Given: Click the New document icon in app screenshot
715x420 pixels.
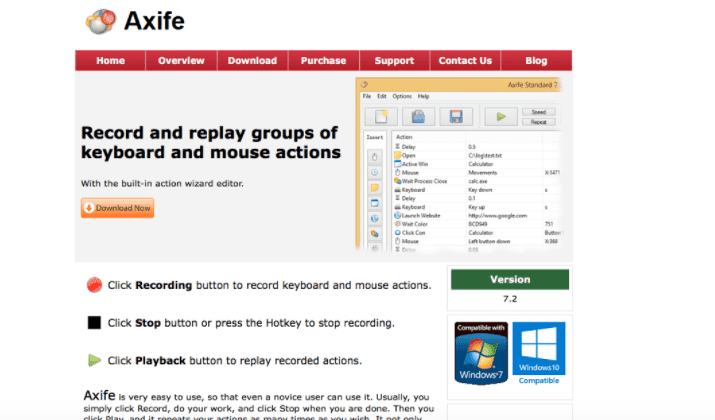Looking at the screenshot, I should (x=381, y=117).
